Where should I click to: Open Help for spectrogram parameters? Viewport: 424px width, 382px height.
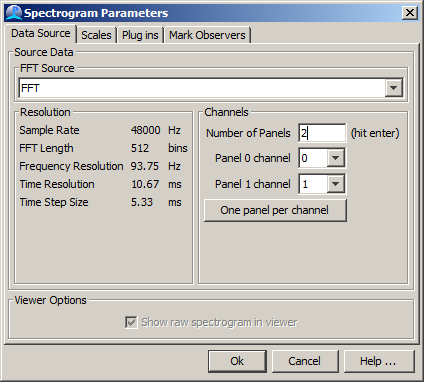tap(378, 361)
